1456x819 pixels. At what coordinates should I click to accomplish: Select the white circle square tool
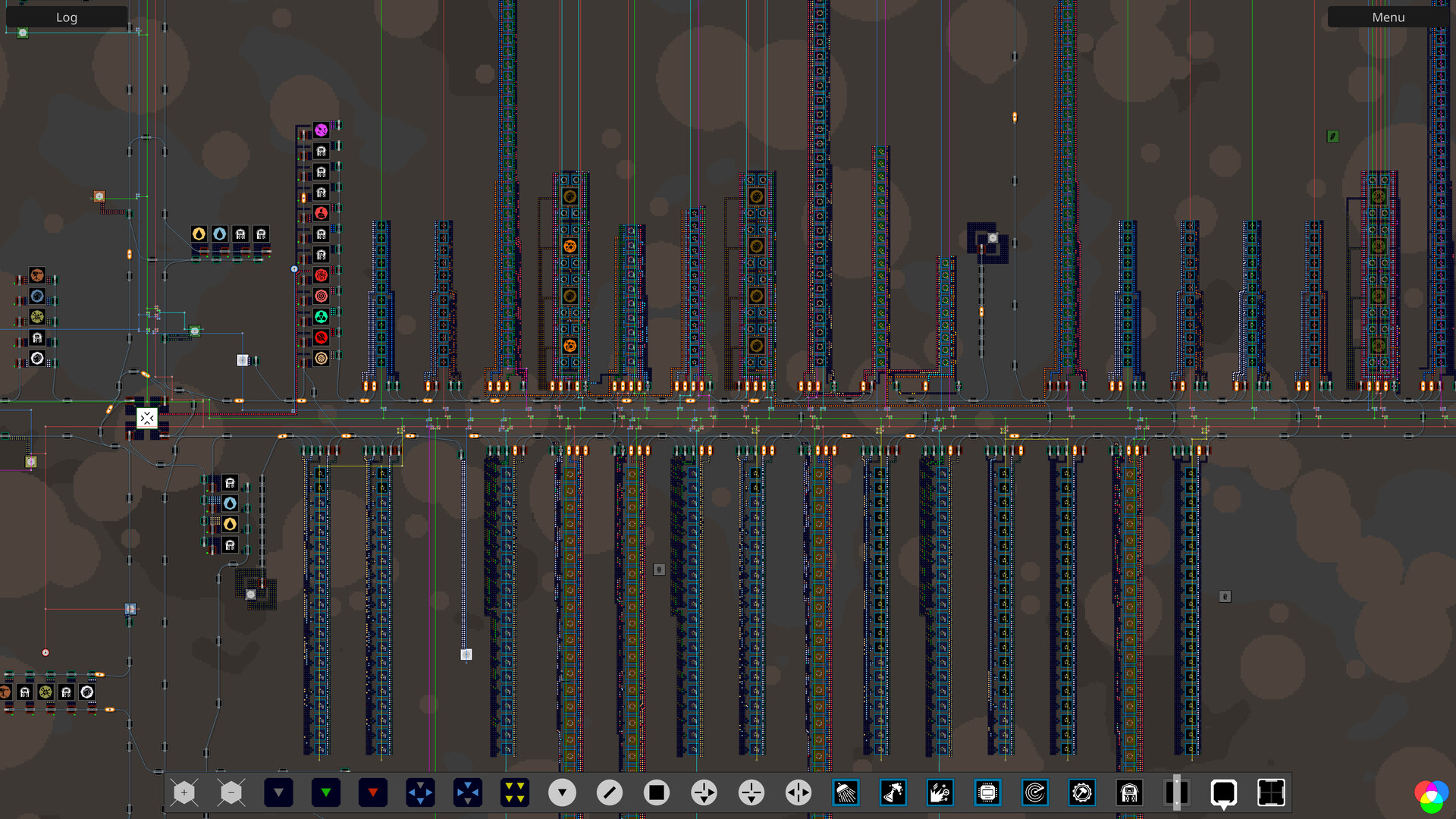coord(657,793)
